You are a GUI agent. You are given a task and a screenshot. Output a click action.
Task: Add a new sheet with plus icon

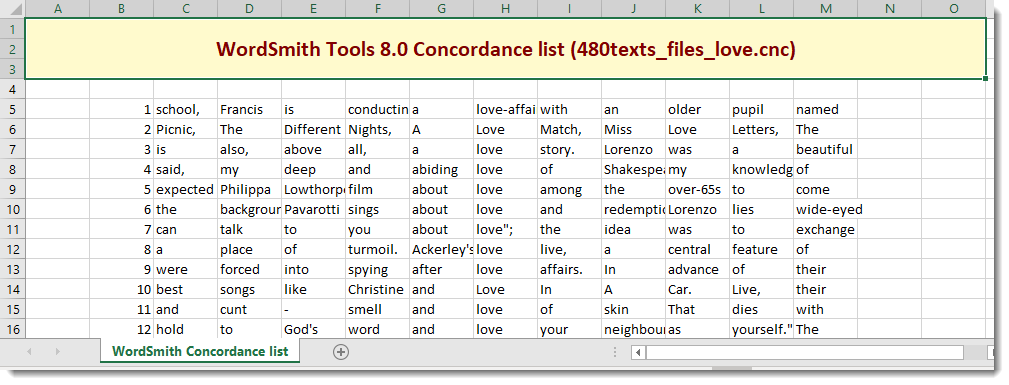(340, 352)
